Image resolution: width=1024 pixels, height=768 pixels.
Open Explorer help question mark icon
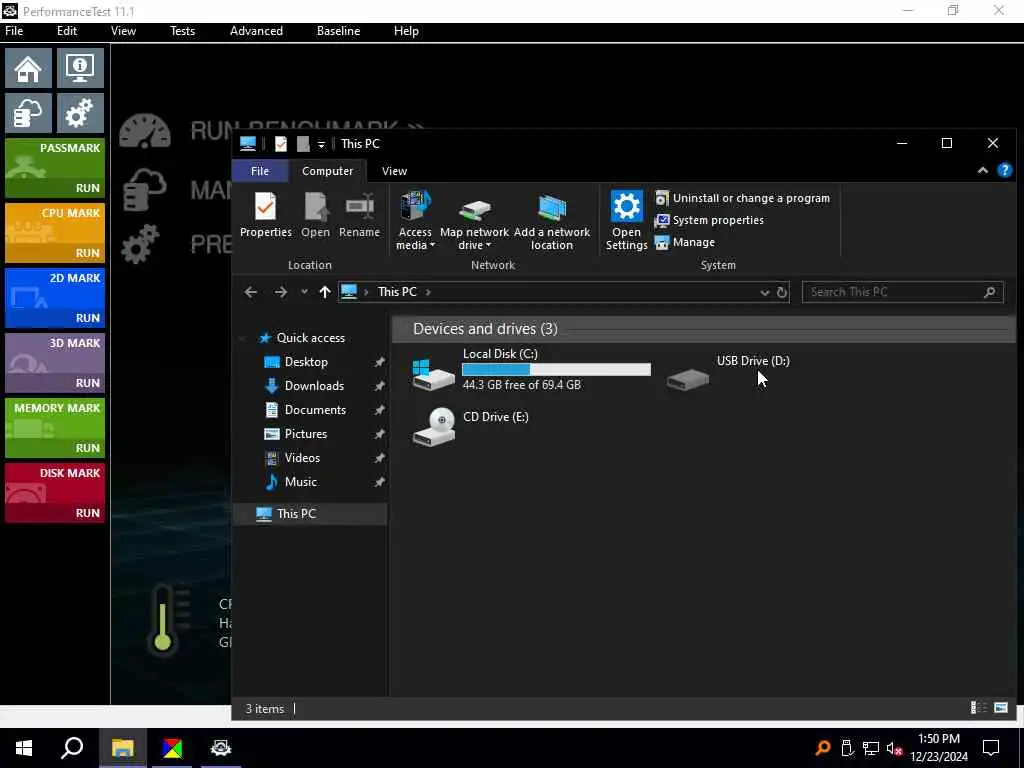1004,170
